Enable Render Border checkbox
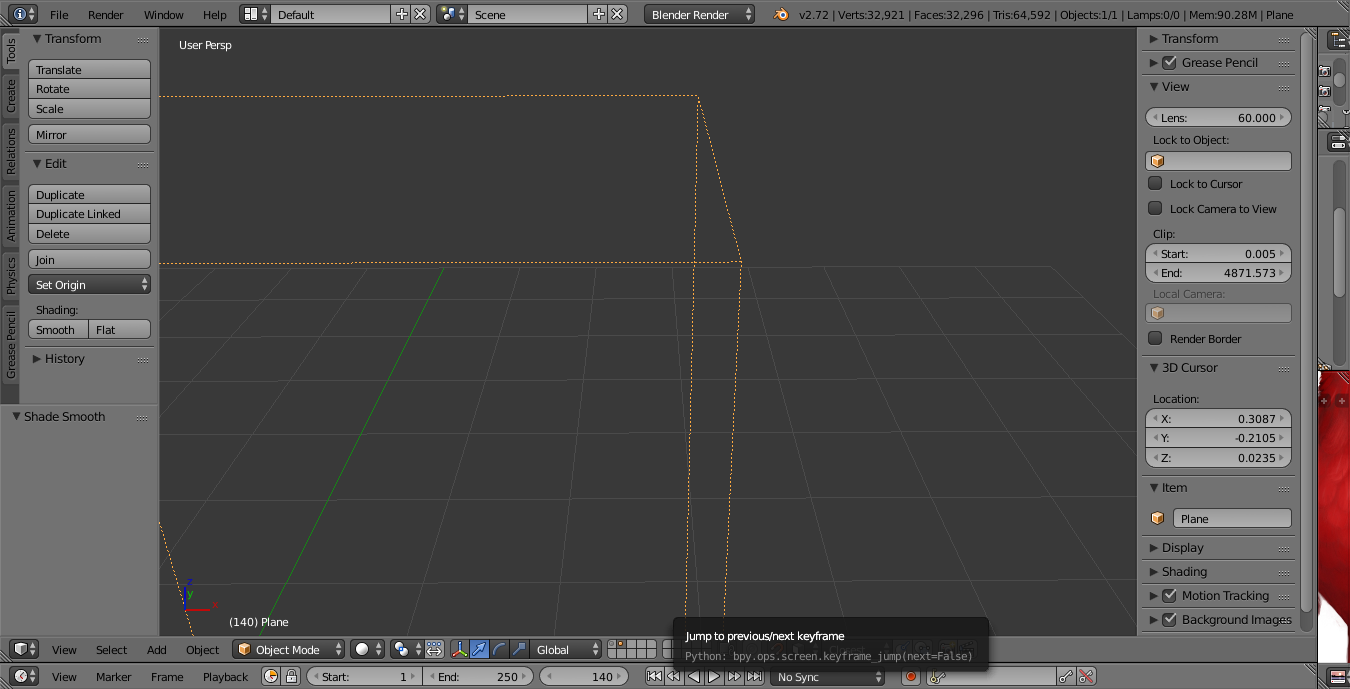The height and width of the screenshot is (689, 1350). point(1155,338)
